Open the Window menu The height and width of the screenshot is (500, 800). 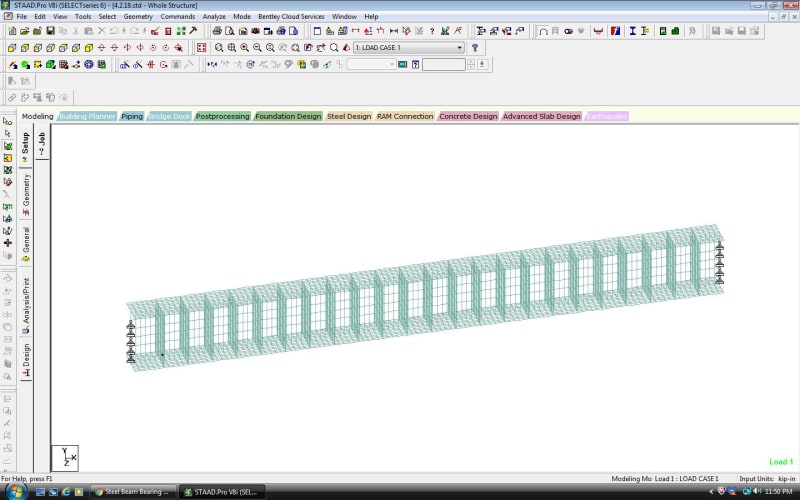coord(344,16)
